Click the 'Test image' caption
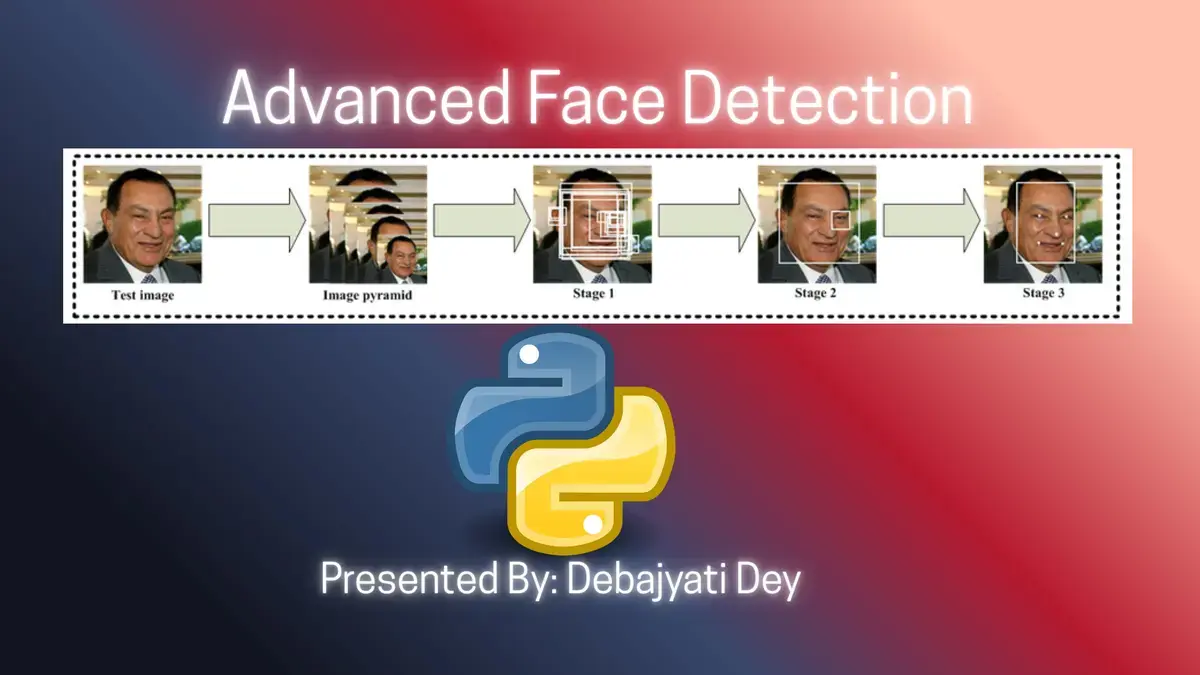1200x675 pixels. (x=143, y=296)
